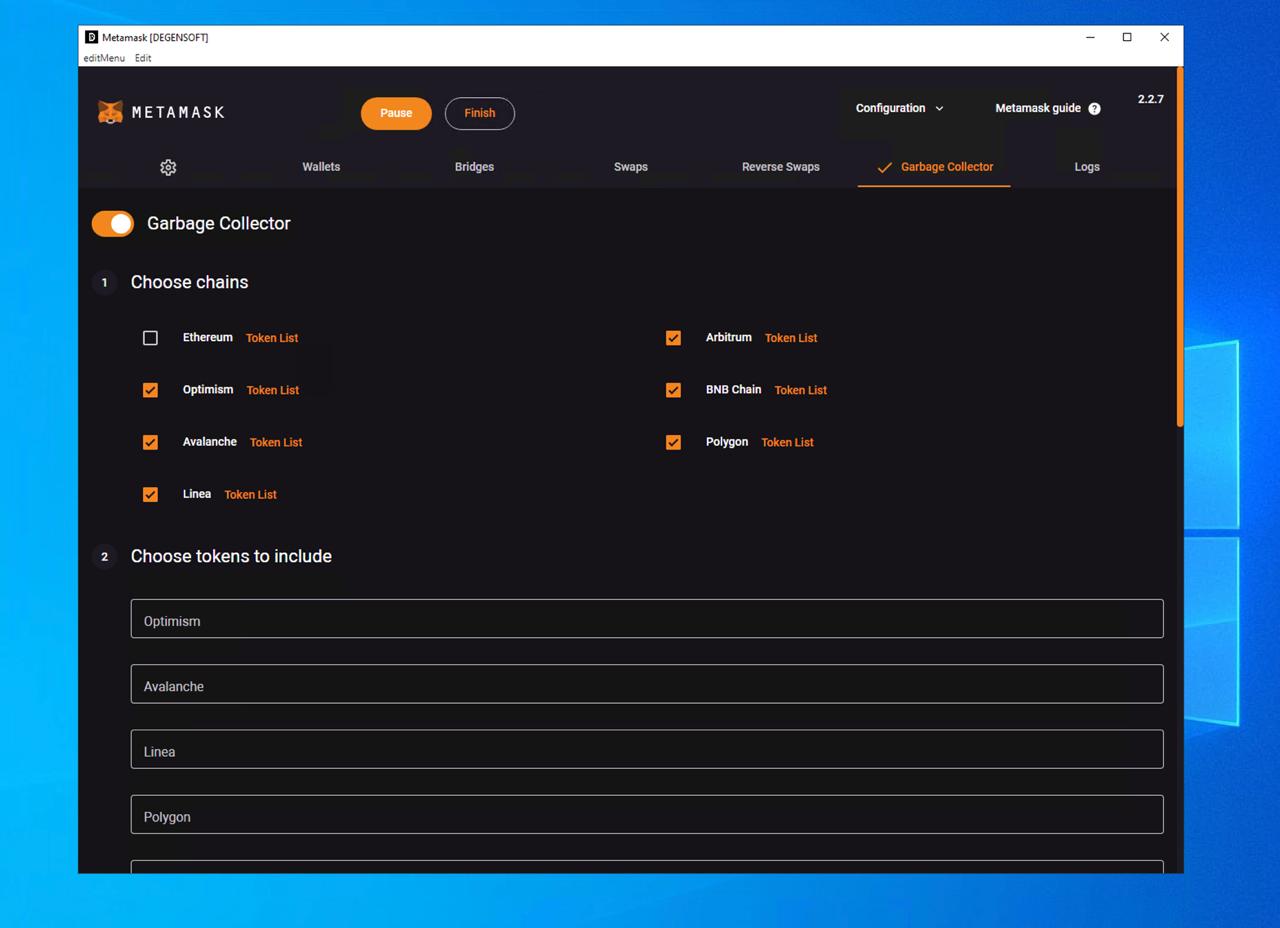This screenshot has width=1280, height=928.
Task: Switch to the Bridges tab
Action: [x=474, y=167]
